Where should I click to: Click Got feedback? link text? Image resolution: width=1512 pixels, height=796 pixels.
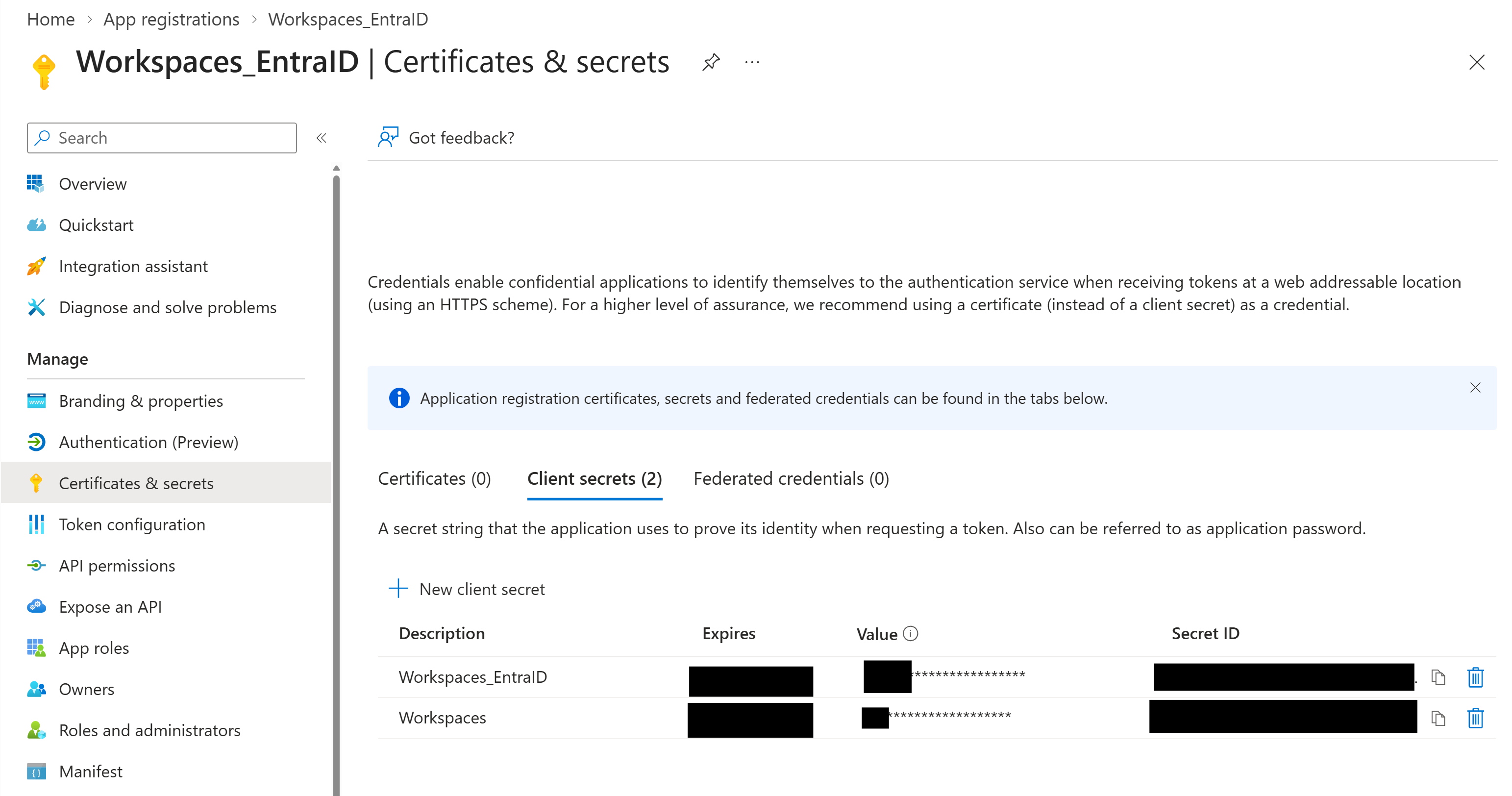click(461, 137)
